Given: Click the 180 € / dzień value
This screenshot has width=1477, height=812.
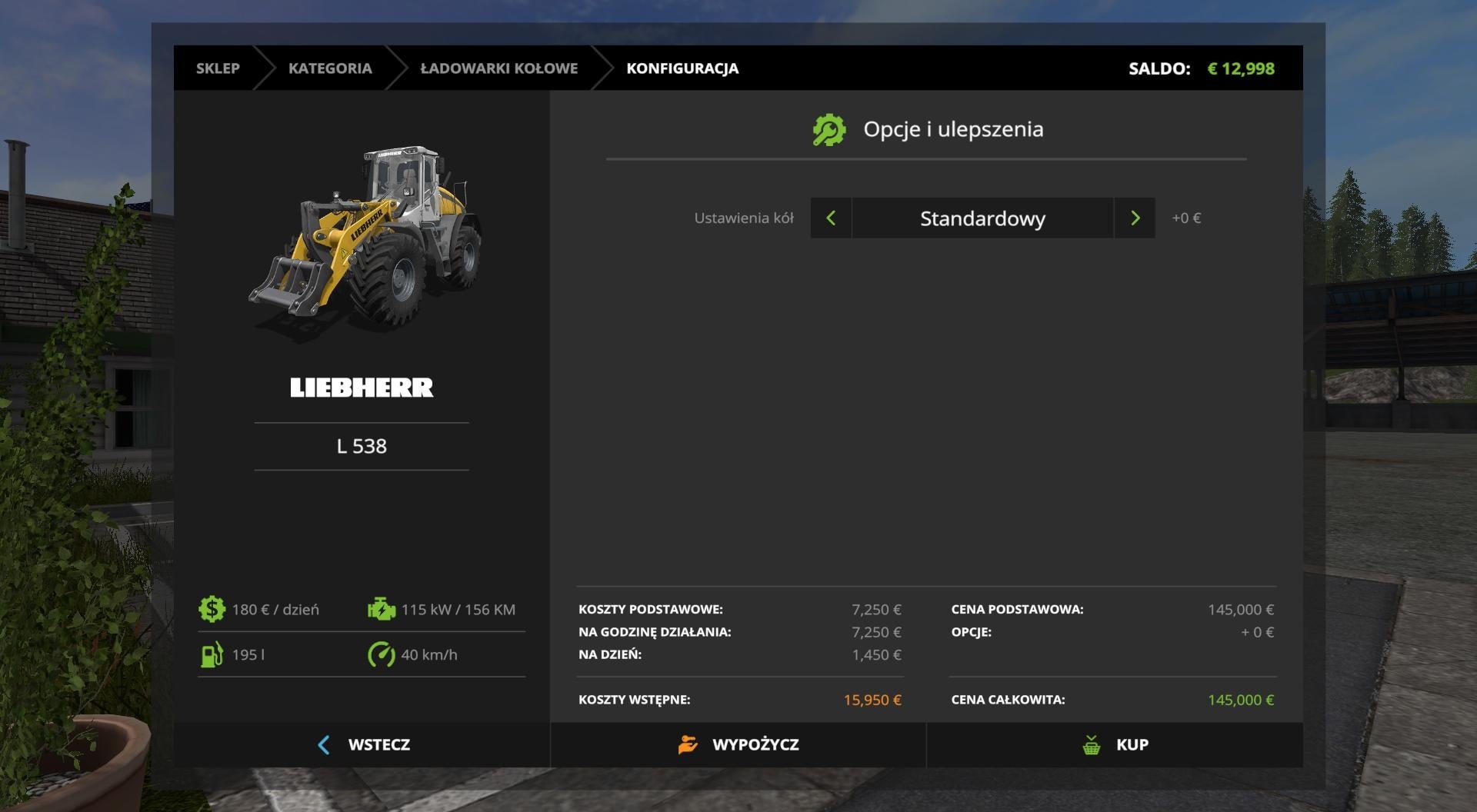Looking at the screenshot, I should (275, 610).
